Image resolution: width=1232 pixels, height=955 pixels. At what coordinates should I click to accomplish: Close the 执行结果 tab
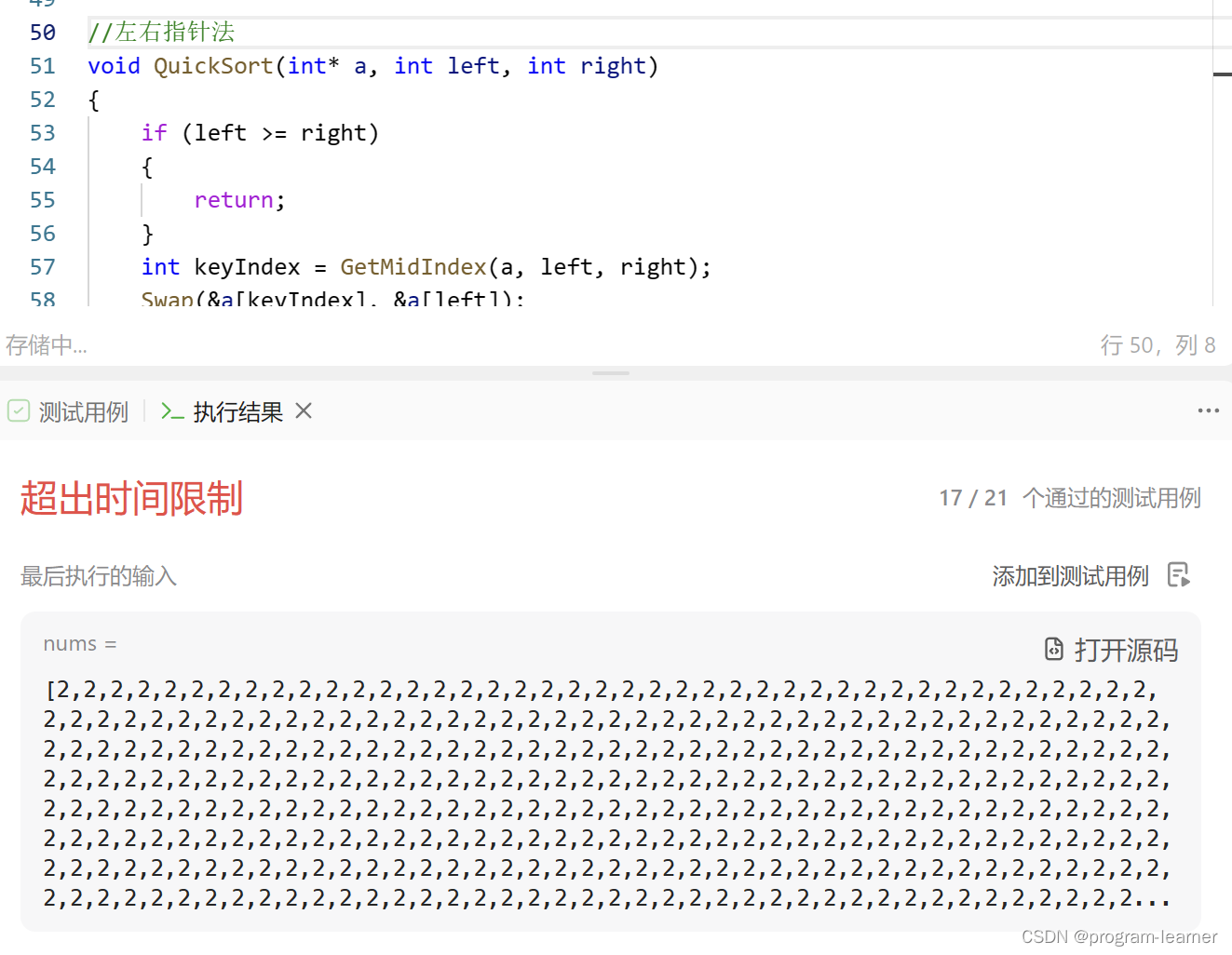304,410
